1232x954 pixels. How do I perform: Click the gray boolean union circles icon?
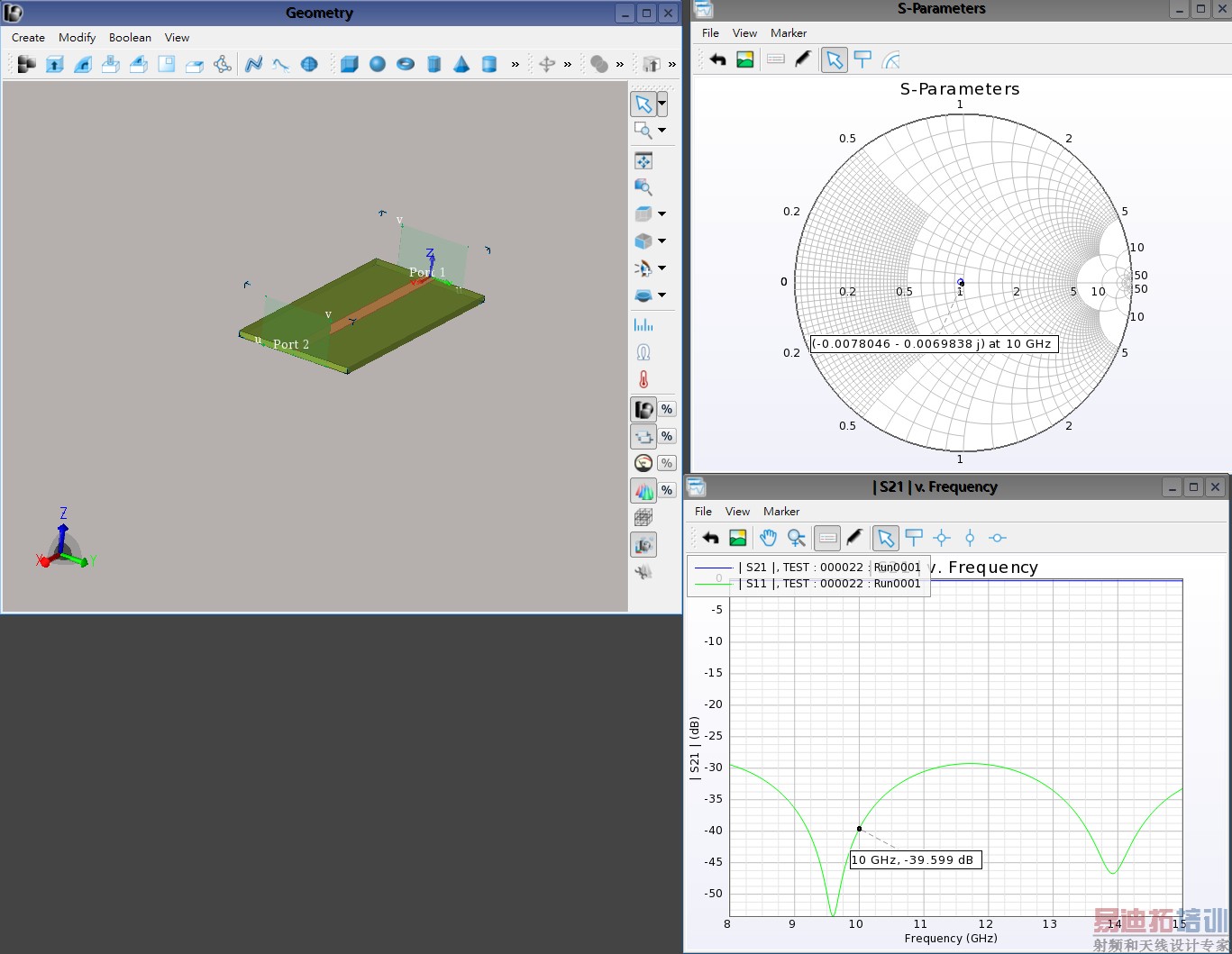599,64
